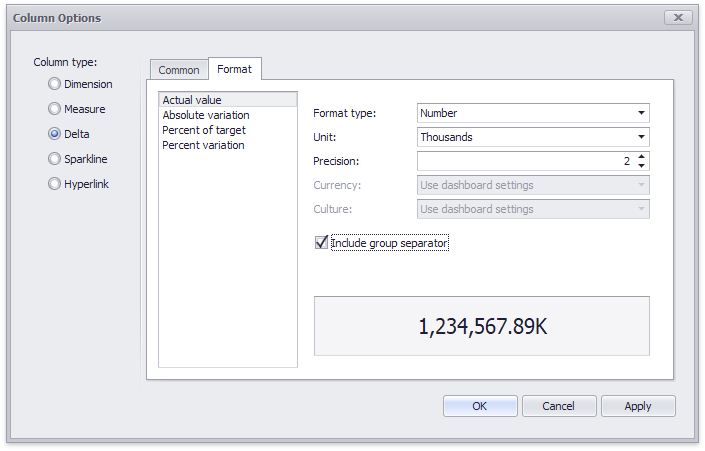Uncheck Include group separator

tap(321, 243)
